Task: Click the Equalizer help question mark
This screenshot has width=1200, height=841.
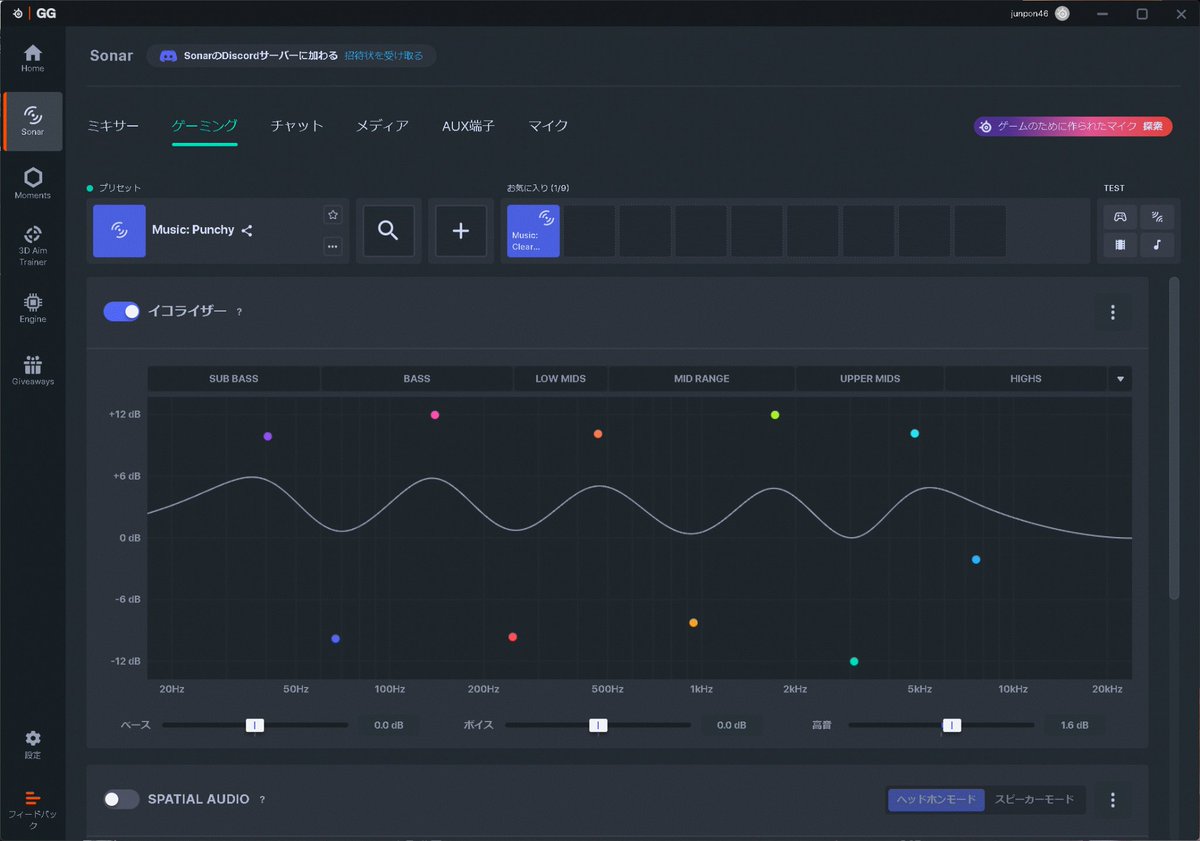Action: 239,312
